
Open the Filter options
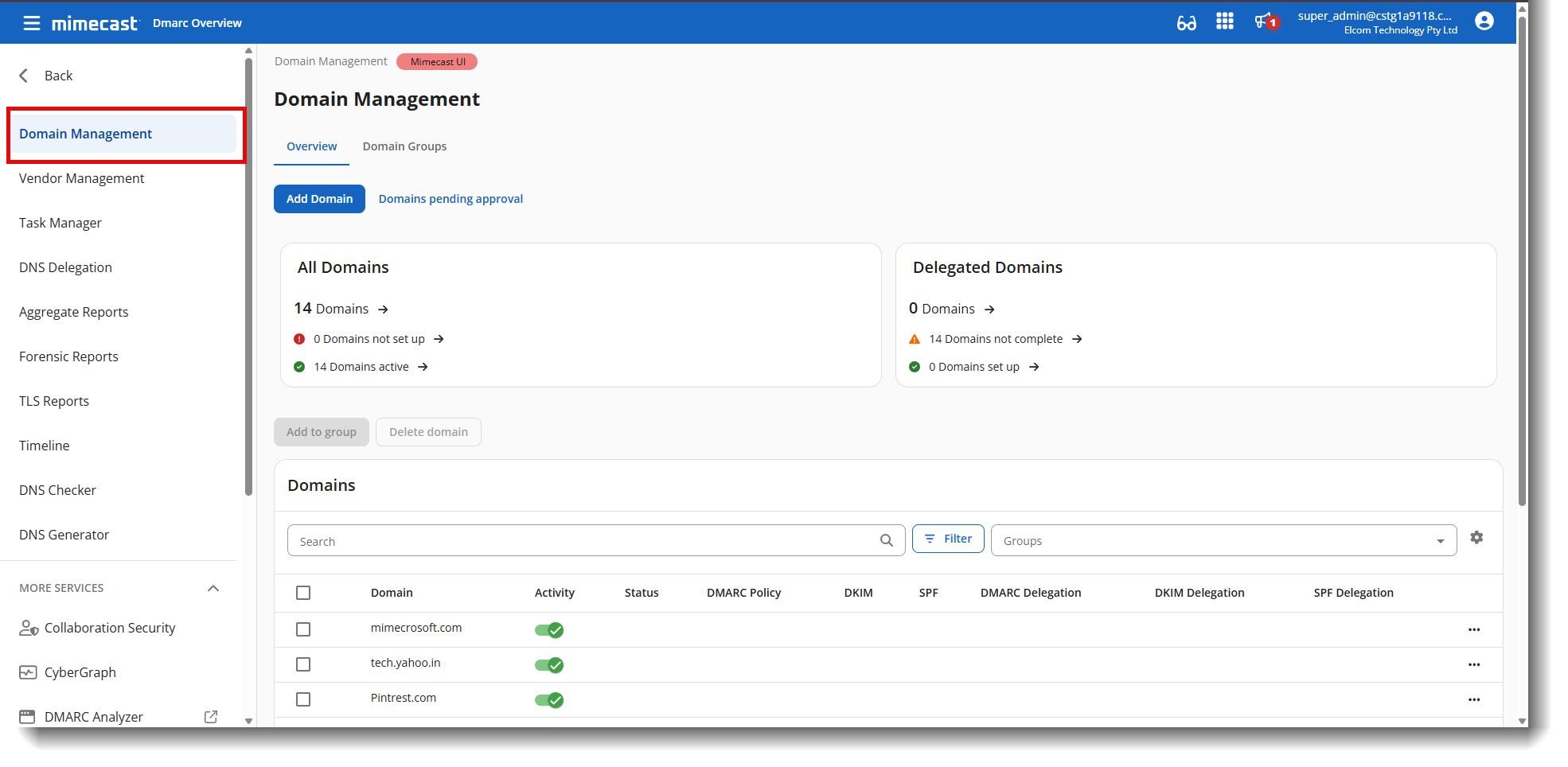(x=948, y=539)
